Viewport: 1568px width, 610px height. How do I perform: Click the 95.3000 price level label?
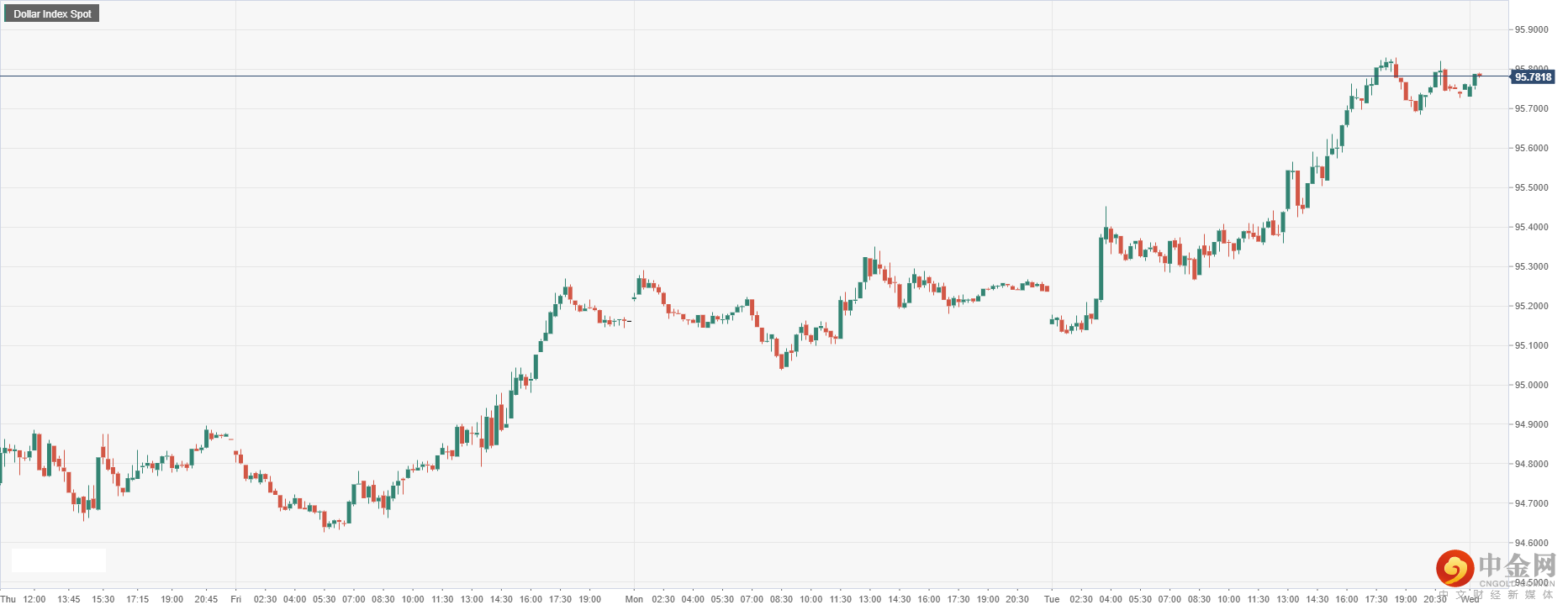click(x=1531, y=266)
